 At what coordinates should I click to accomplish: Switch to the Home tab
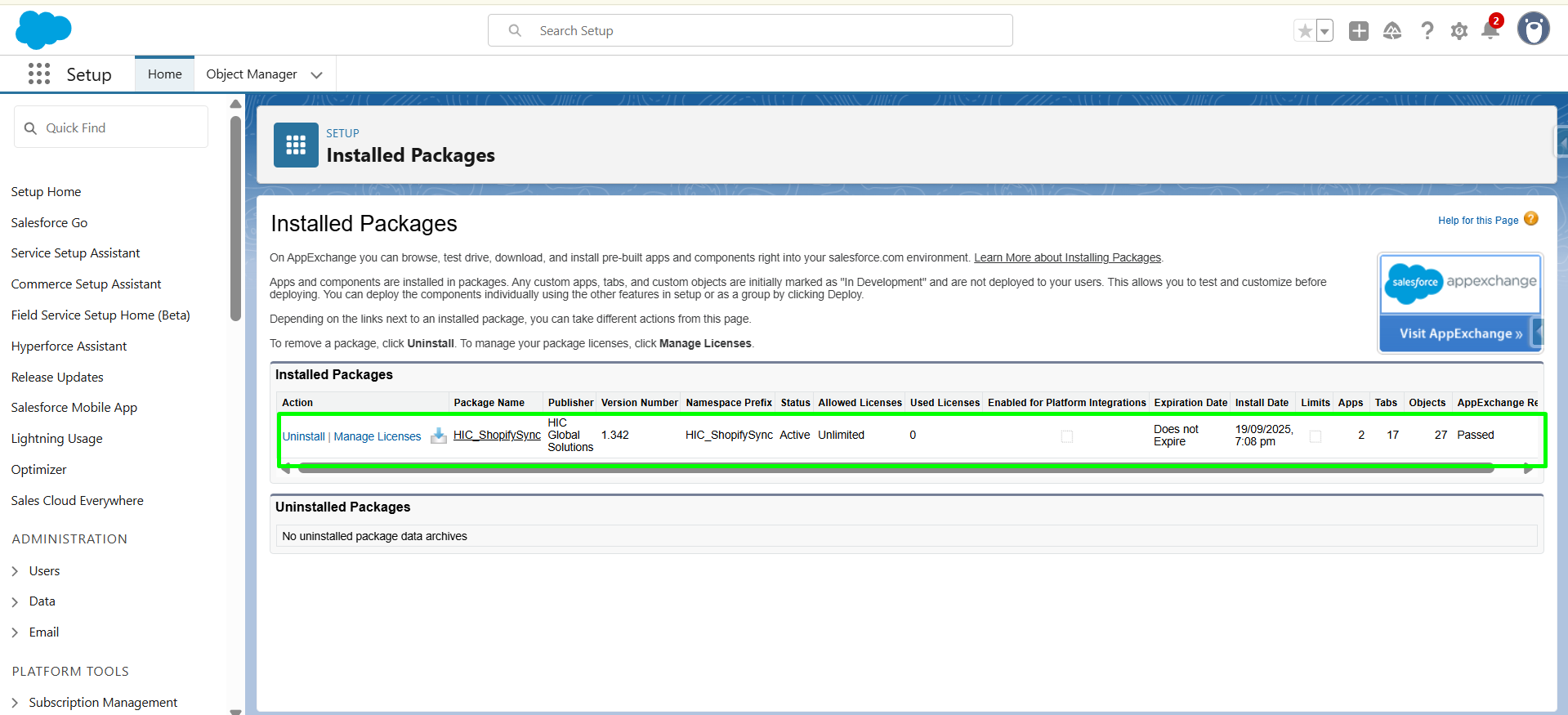click(x=165, y=74)
